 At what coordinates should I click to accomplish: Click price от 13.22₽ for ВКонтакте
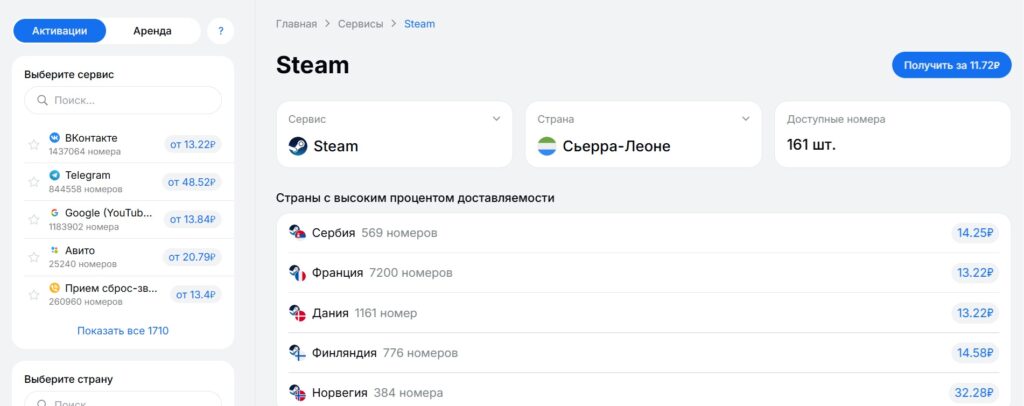(193, 144)
